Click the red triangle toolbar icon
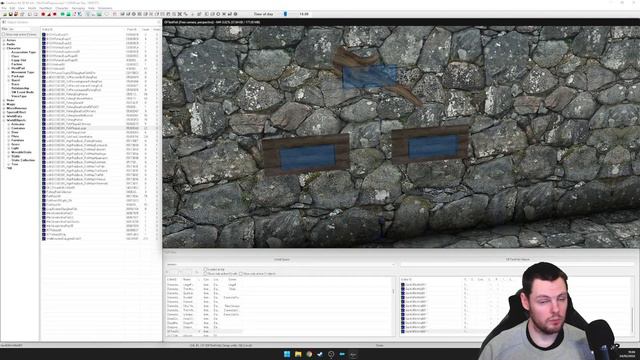 49,14
